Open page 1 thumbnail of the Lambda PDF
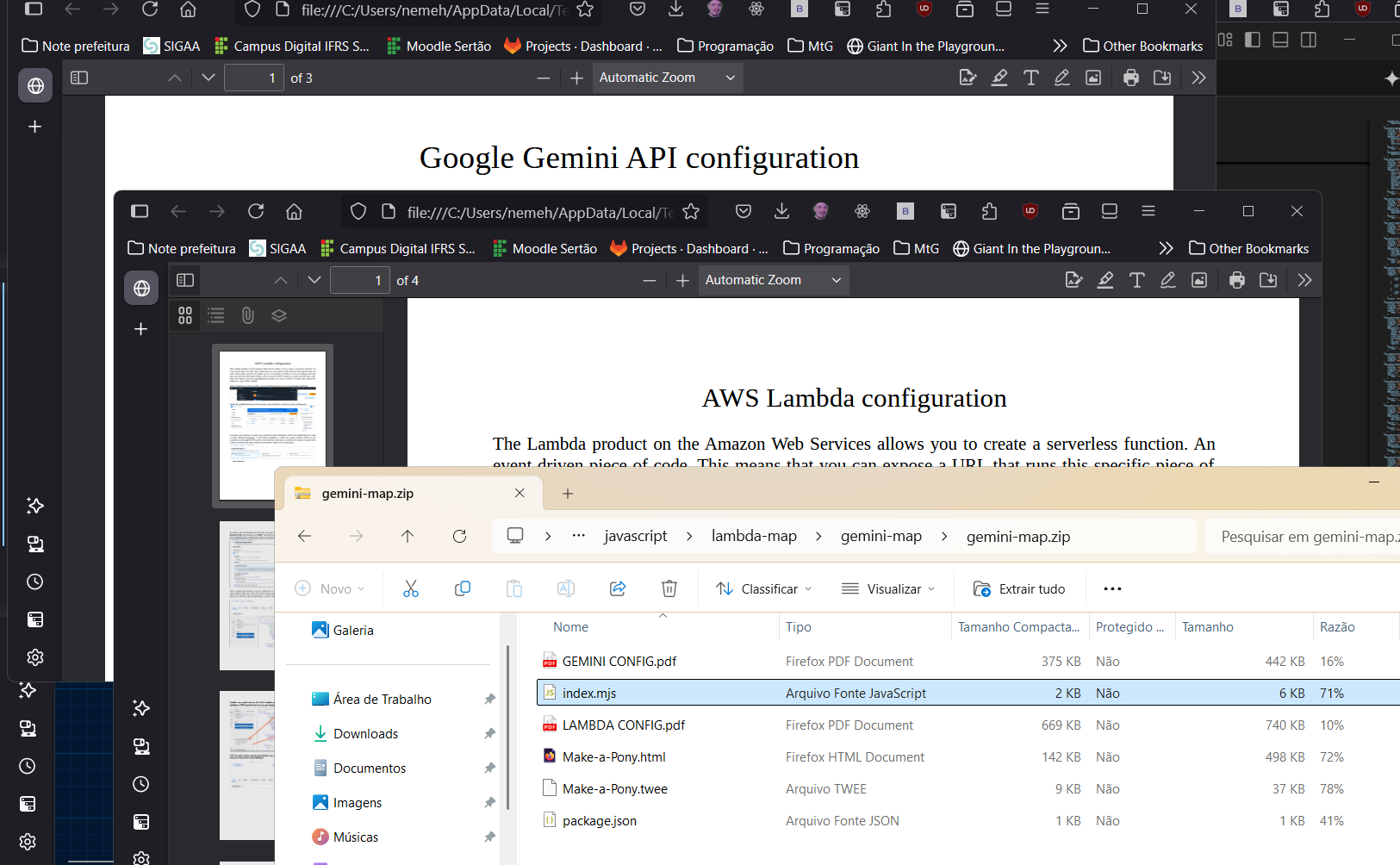The image size is (1400, 865). pos(272,426)
